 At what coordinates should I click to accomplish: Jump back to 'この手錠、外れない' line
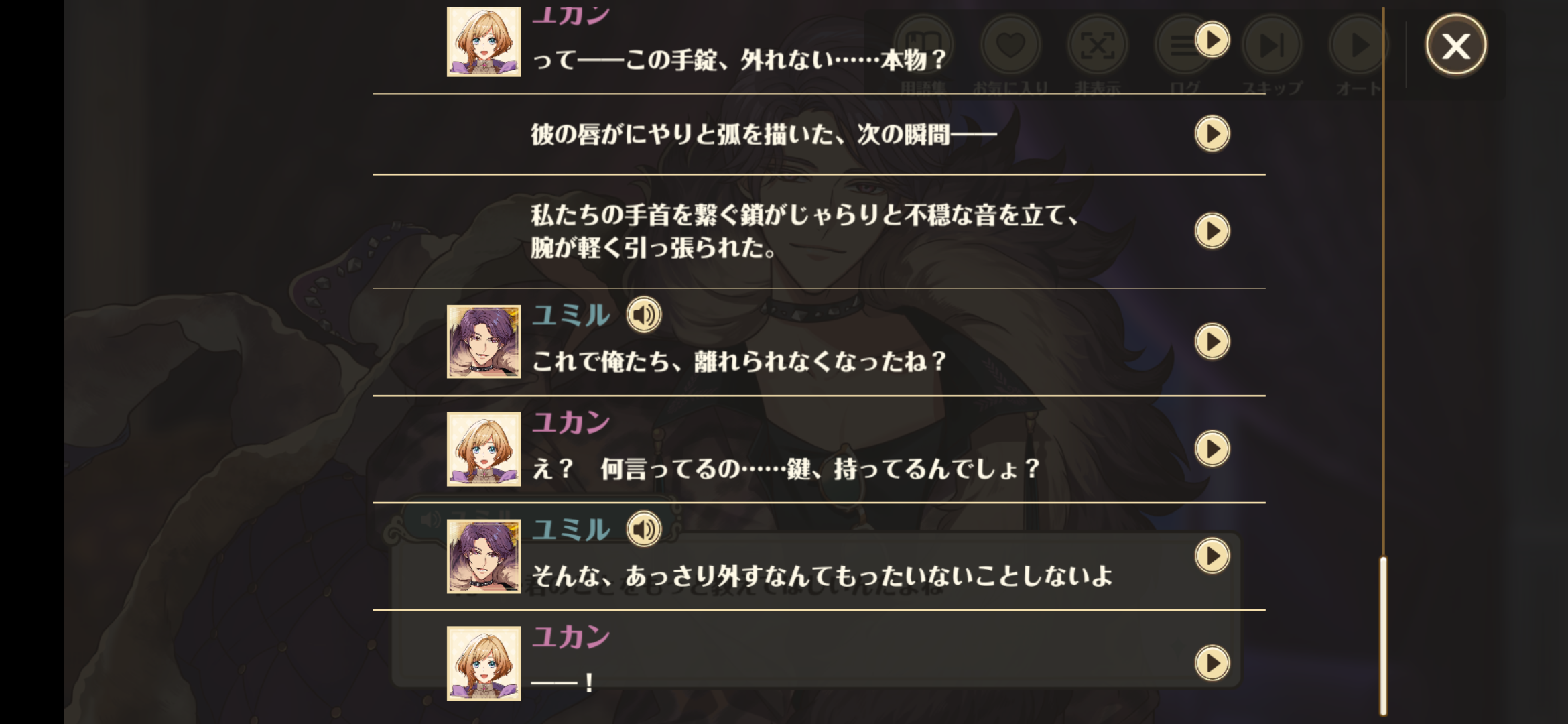click(x=1212, y=40)
